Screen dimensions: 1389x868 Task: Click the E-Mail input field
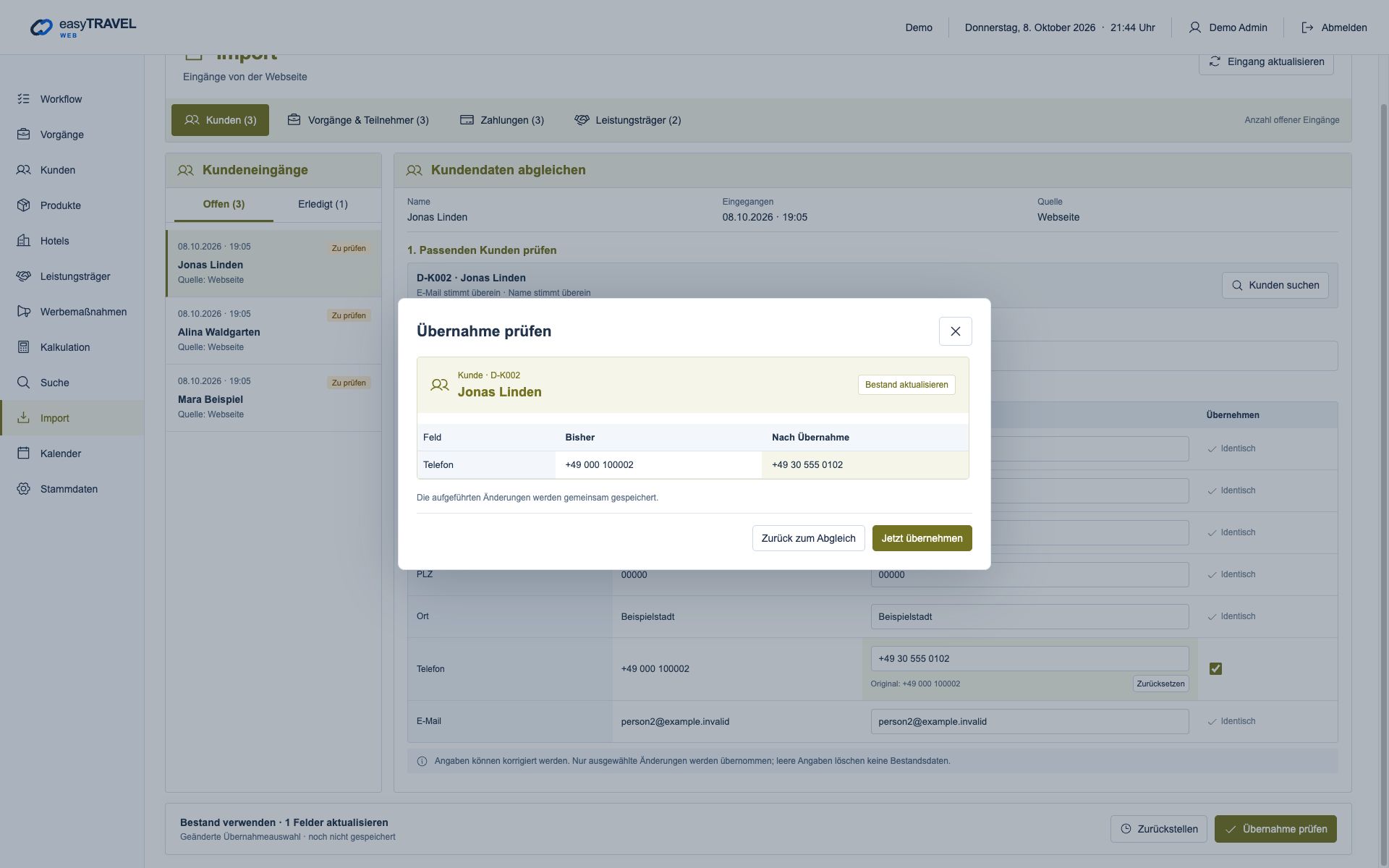coord(1029,722)
